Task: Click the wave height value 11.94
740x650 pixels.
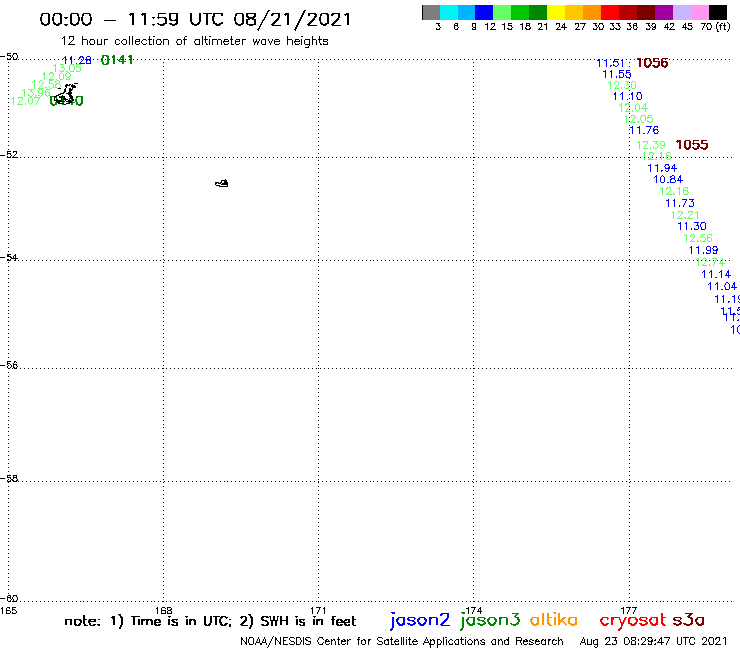Action: point(662,168)
